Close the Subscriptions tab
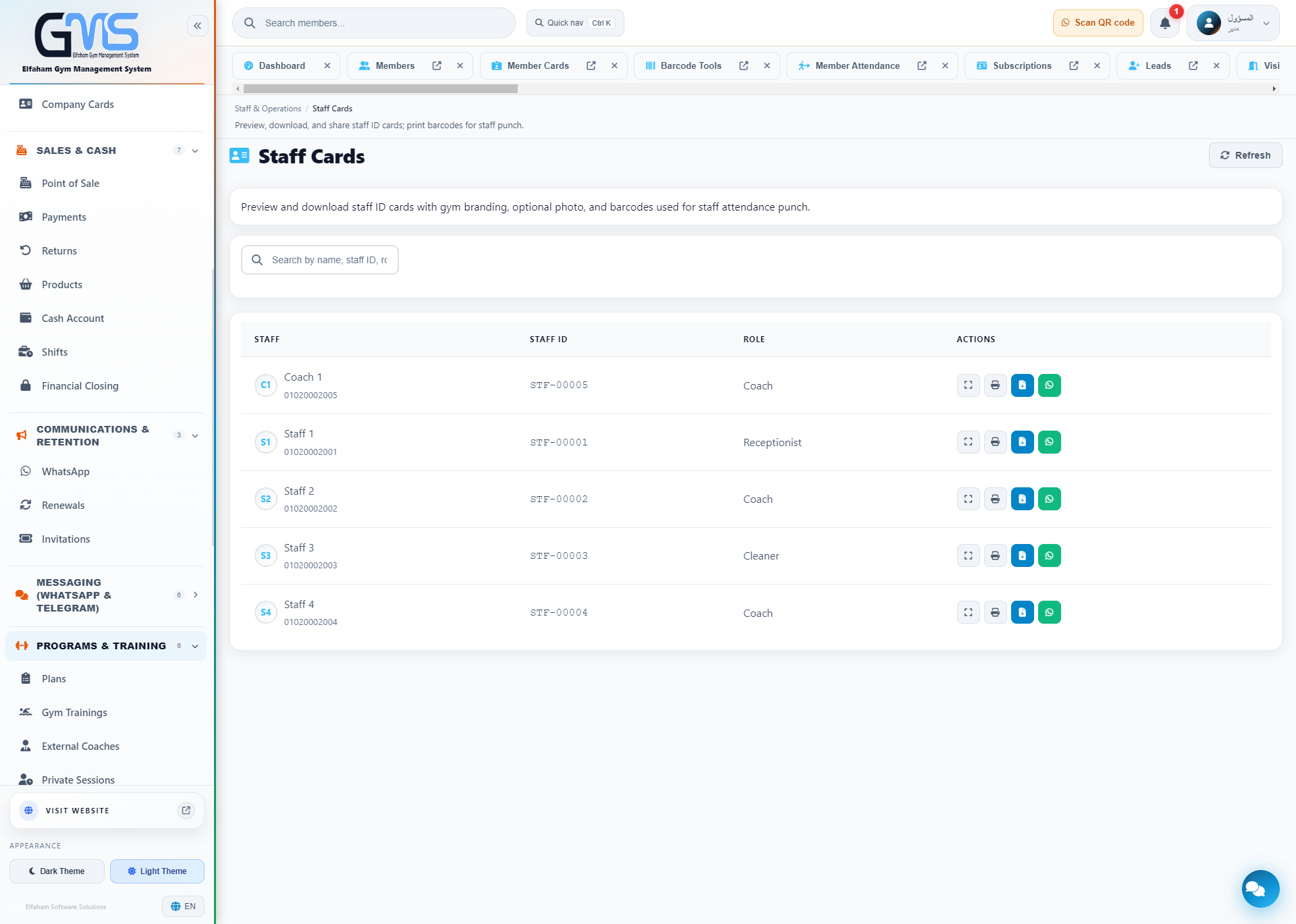Image resolution: width=1296 pixels, height=924 pixels. tap(1097, 65)
